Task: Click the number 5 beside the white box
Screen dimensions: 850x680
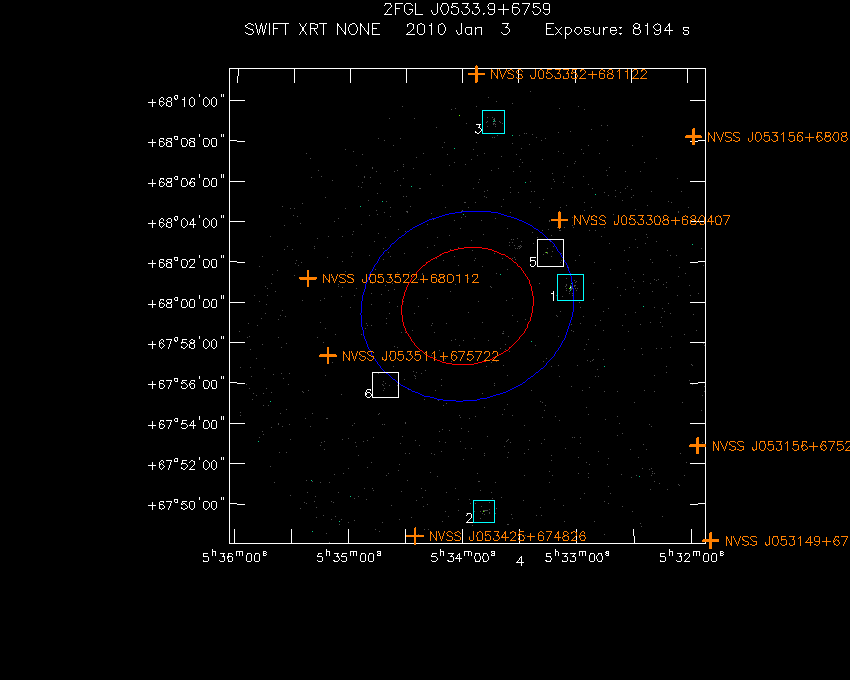Action: click(532, 262)
